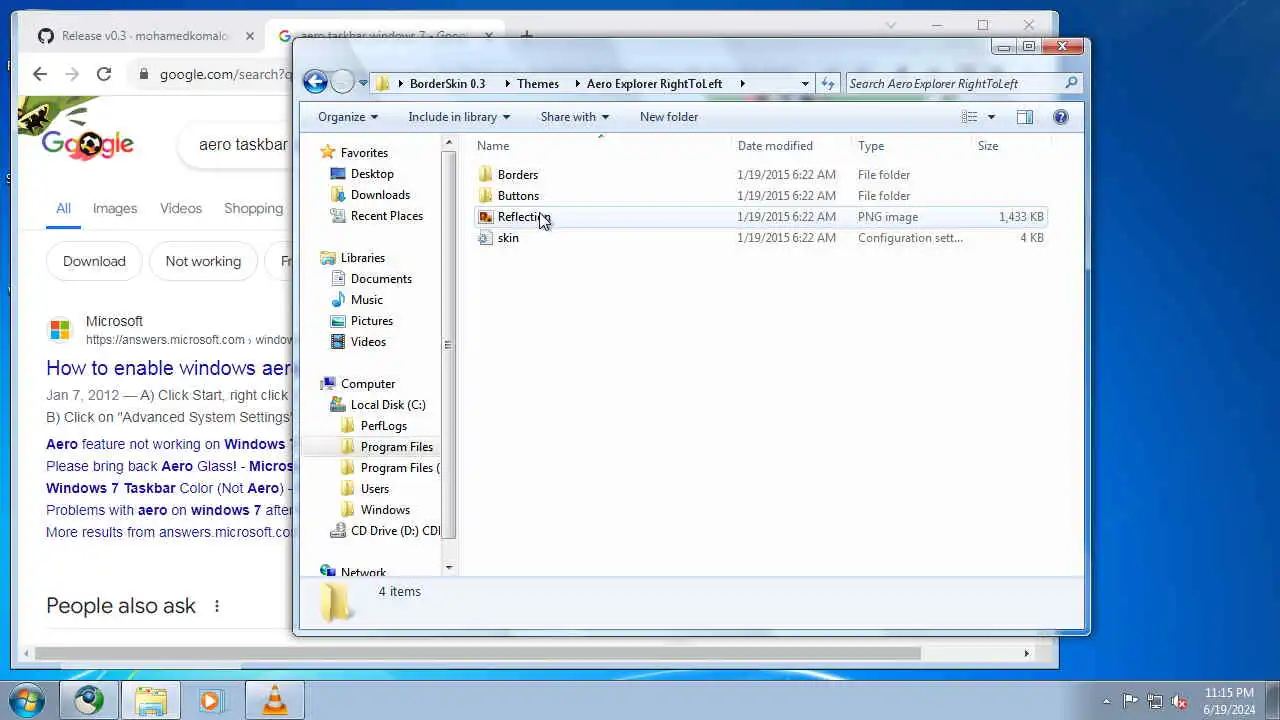1280x720 pixels.
Task: Select the Reflection PNG file icon
Action: [486, 217]
